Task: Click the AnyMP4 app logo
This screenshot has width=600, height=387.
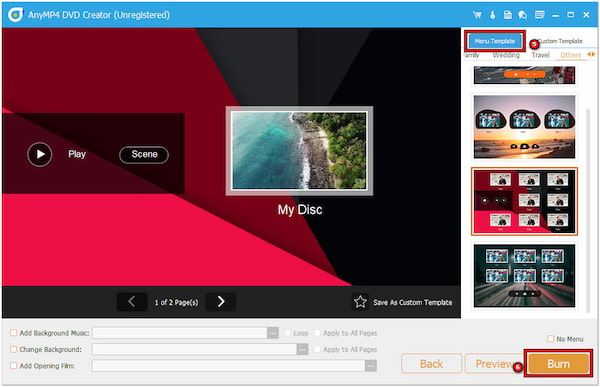Action: click(x=15, y=15)
